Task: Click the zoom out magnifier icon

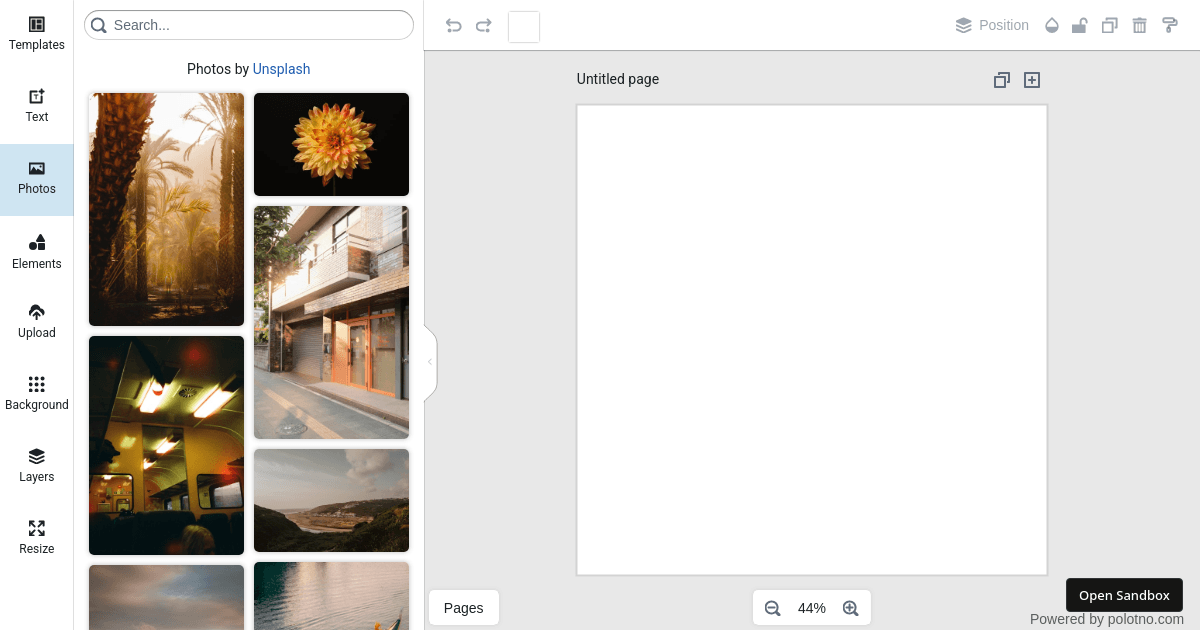Action: click(772, 608)
